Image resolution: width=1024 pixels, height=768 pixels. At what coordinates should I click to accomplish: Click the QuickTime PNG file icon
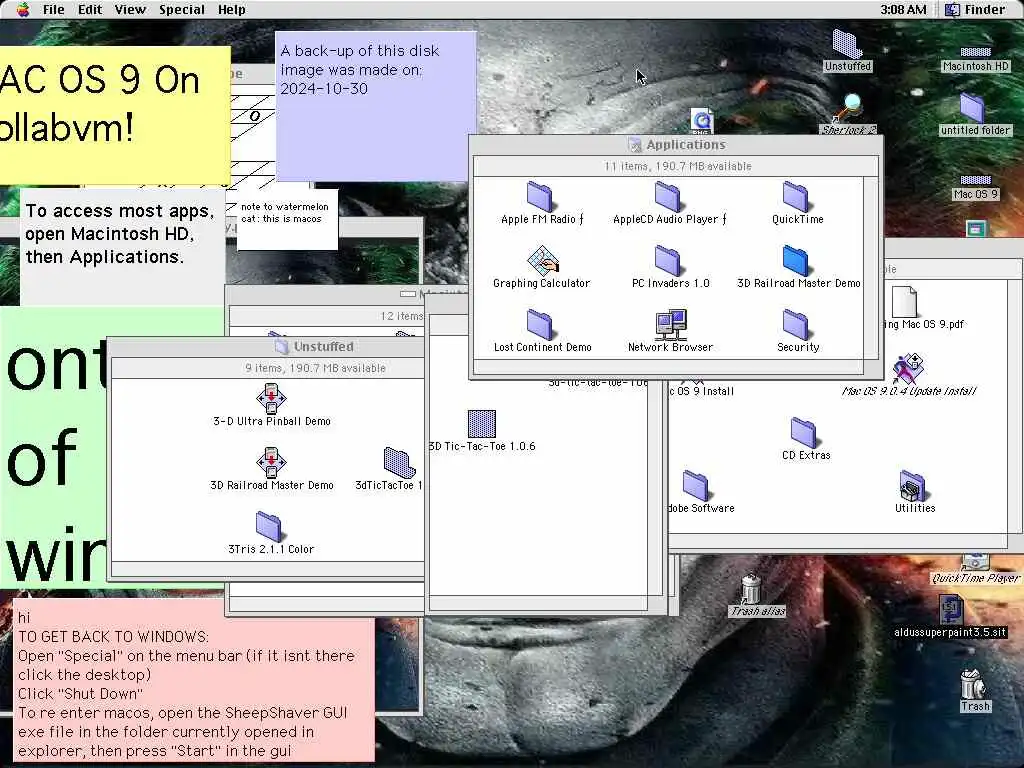[x=702, y=121]
